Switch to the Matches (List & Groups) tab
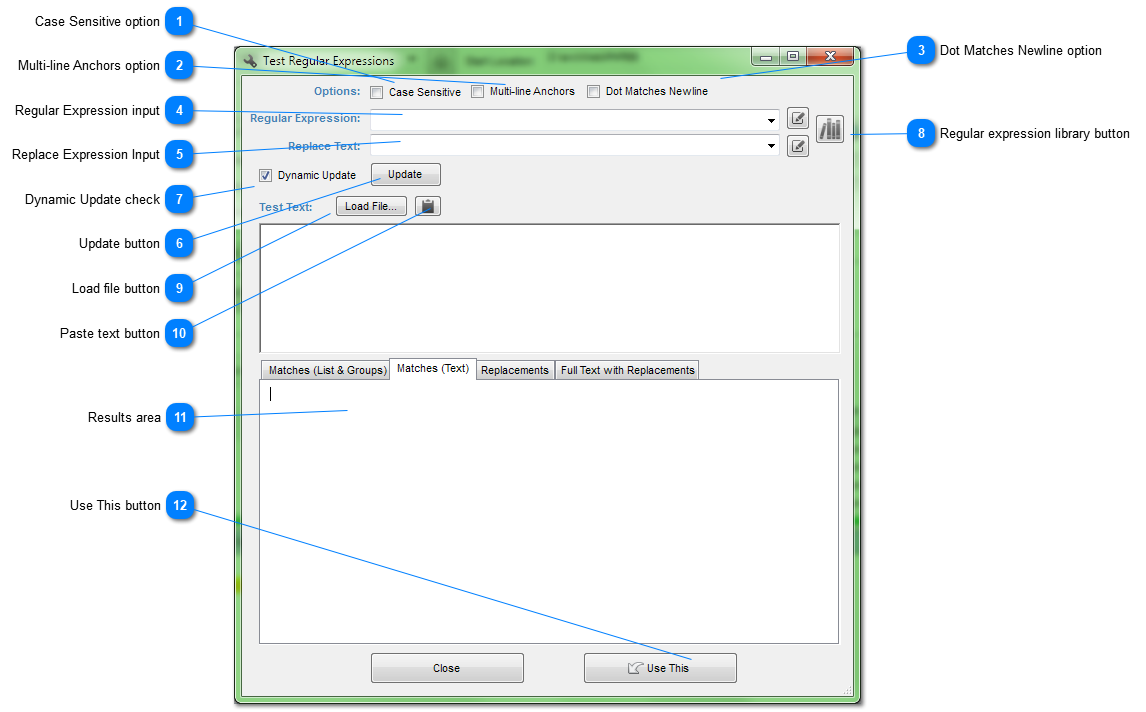This screenshot has width=1146, height=712. point(327,369)
